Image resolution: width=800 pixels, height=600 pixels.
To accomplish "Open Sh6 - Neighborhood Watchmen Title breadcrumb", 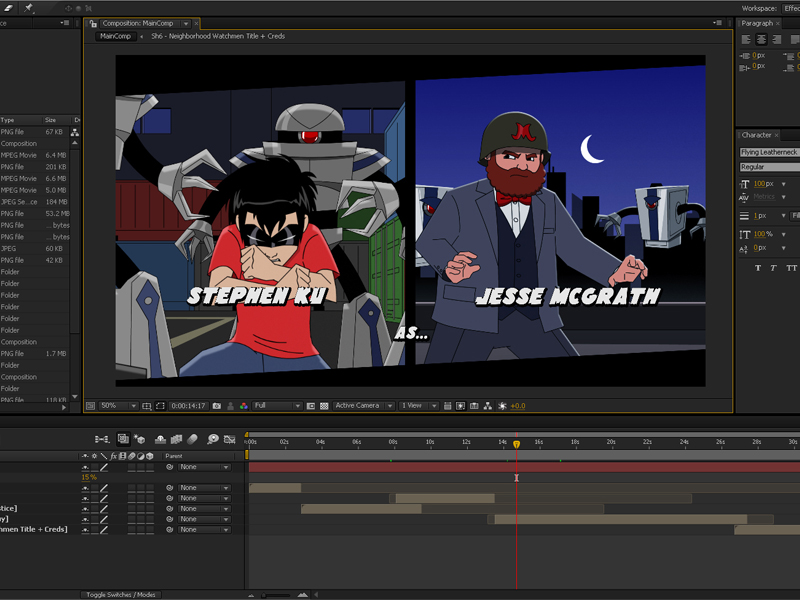I will [218, 36].
